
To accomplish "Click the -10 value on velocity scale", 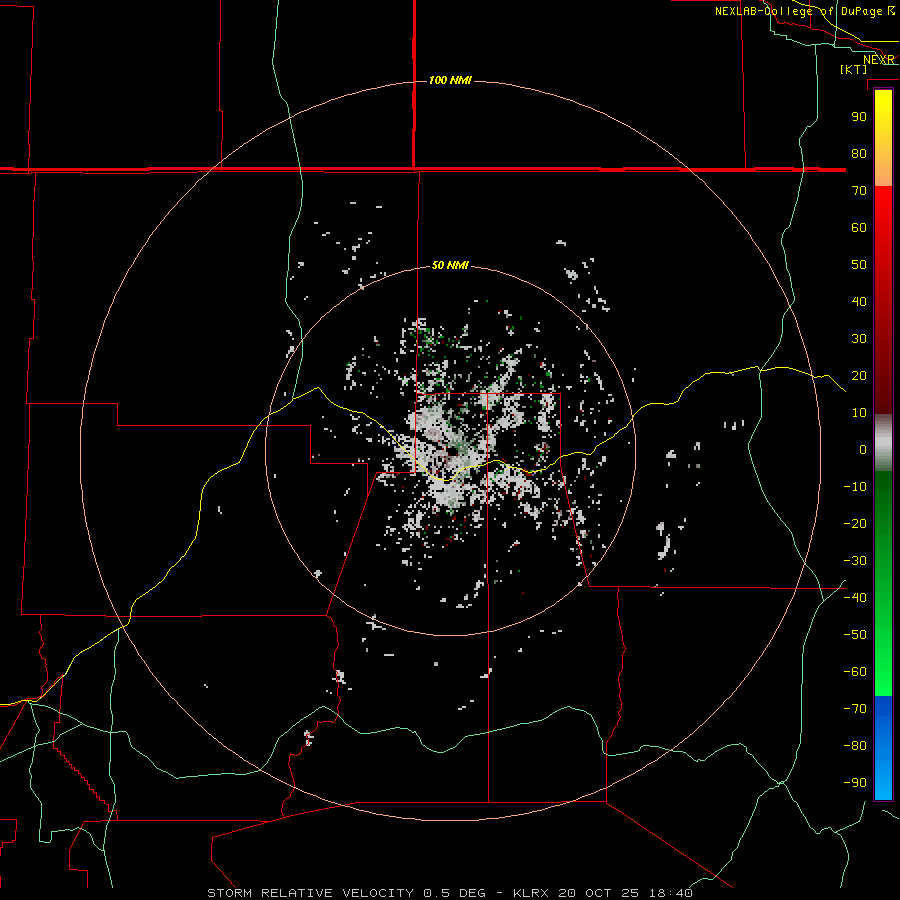I will click(x=855, y=487).
